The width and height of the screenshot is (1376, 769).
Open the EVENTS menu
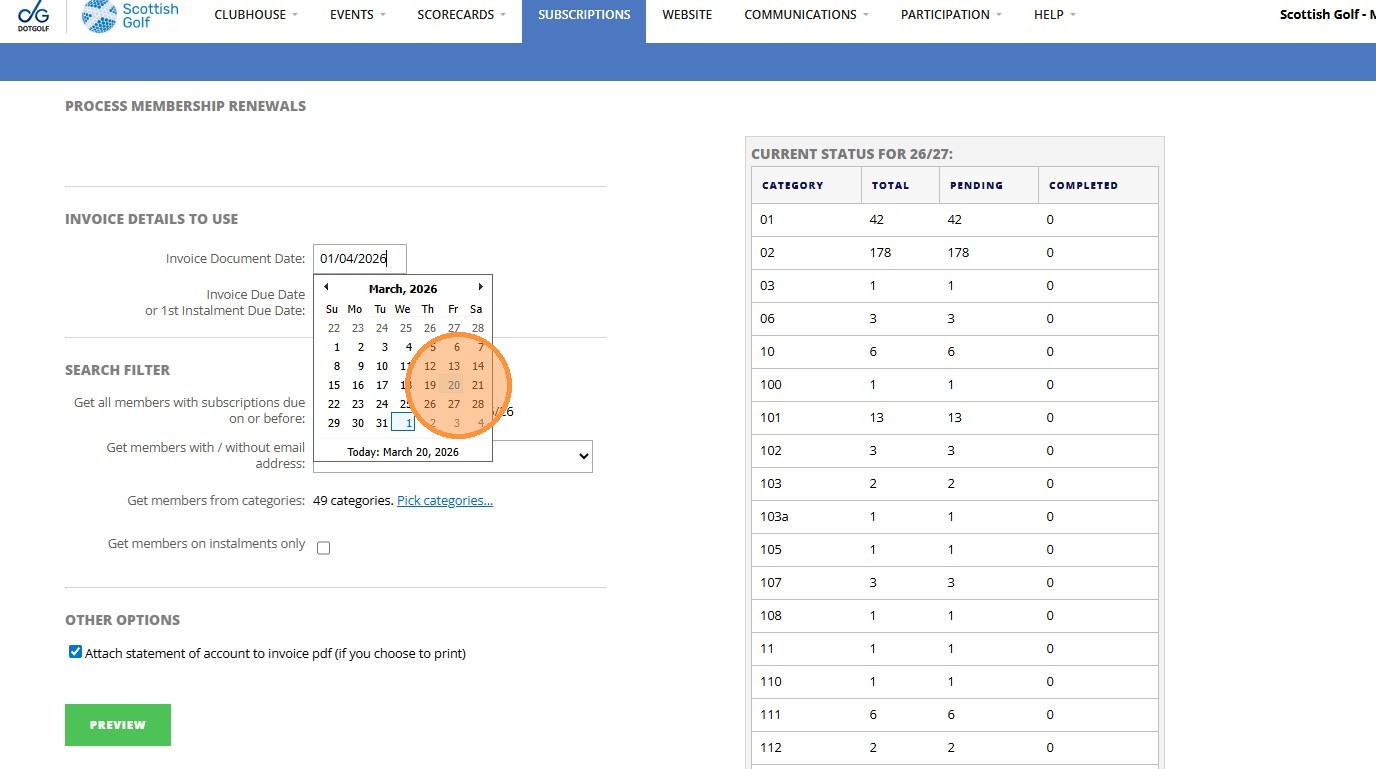click(357, 15)
